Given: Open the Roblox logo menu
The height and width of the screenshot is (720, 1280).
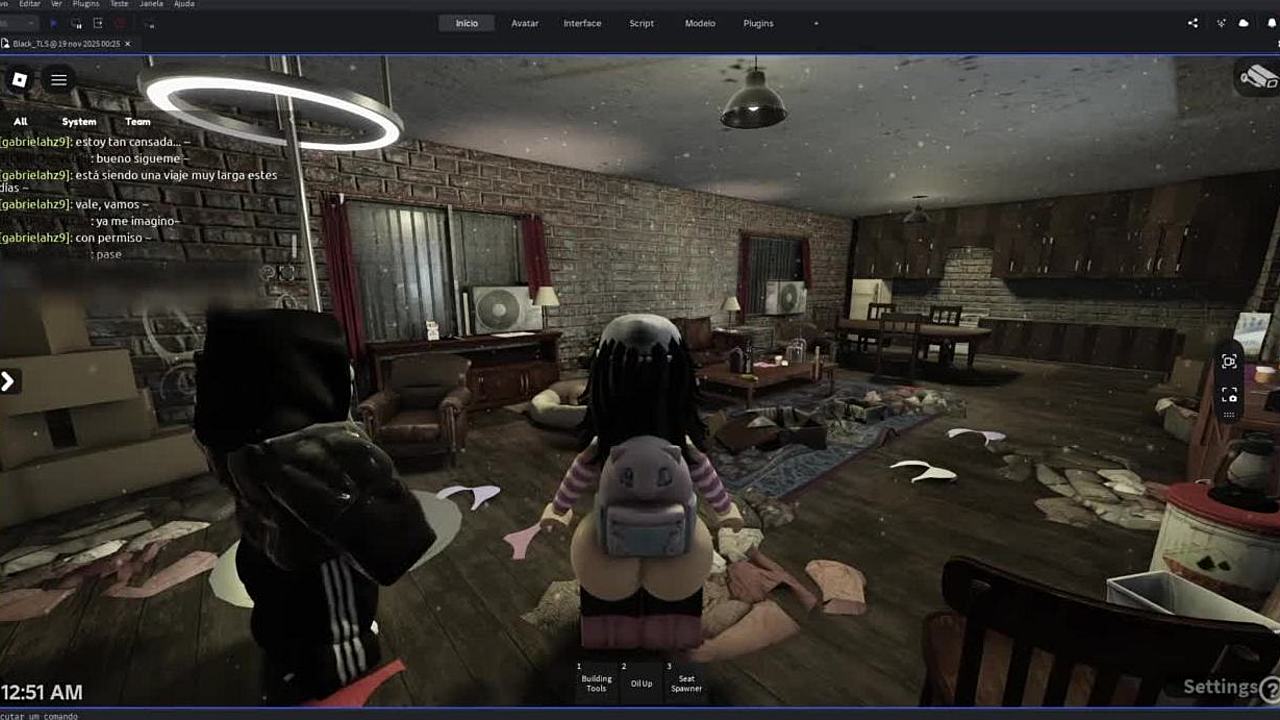Looking at the screenshot, I should tap(19, 80).
